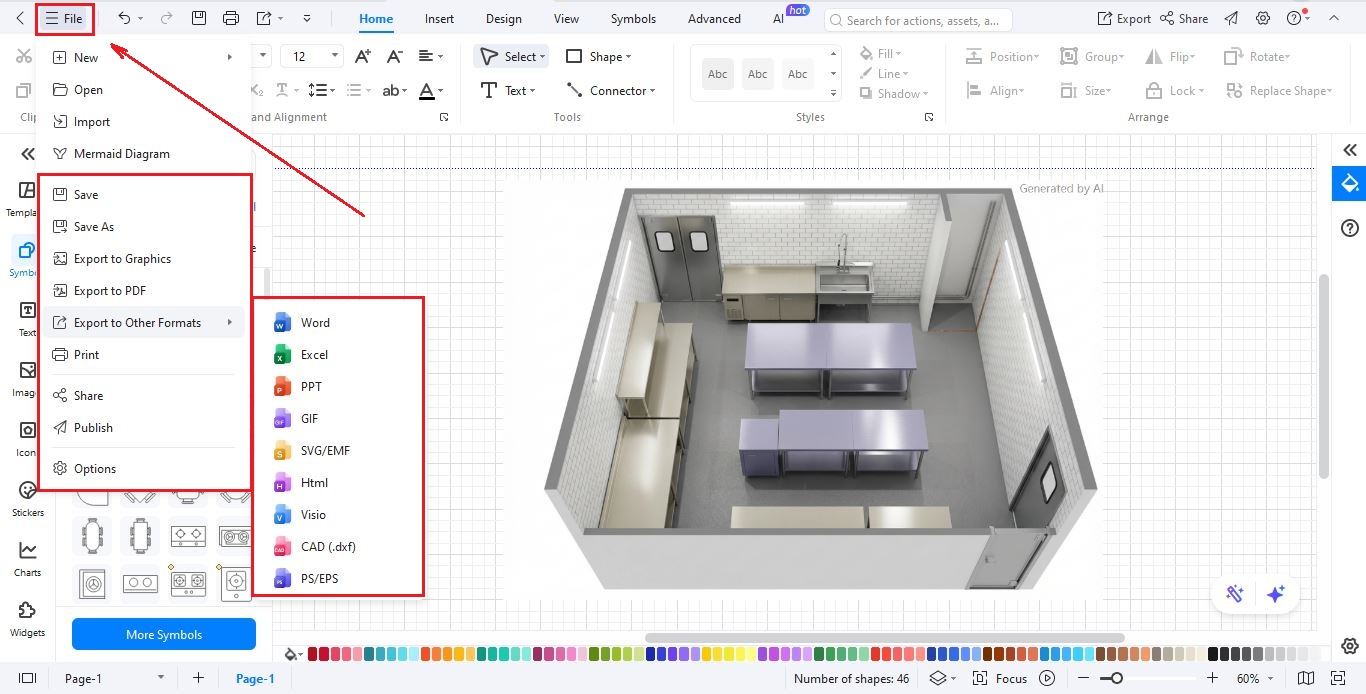1366x694 pixels.
Task: Open the font size dropdown showing 12
Action: click(312, 57)
